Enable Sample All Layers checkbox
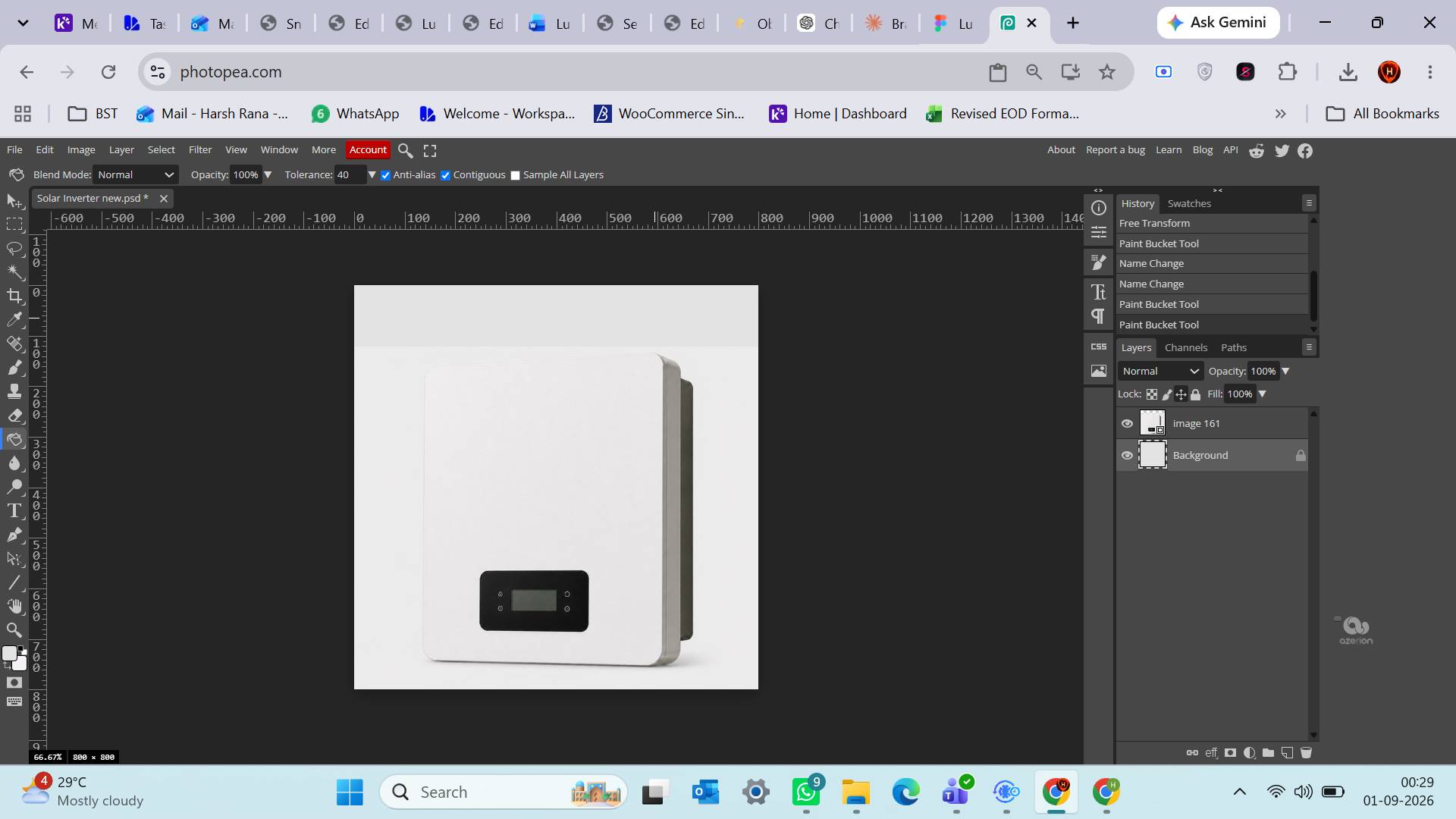The width and height of the screenshot is (1456, 819). (x=516, y=175)
